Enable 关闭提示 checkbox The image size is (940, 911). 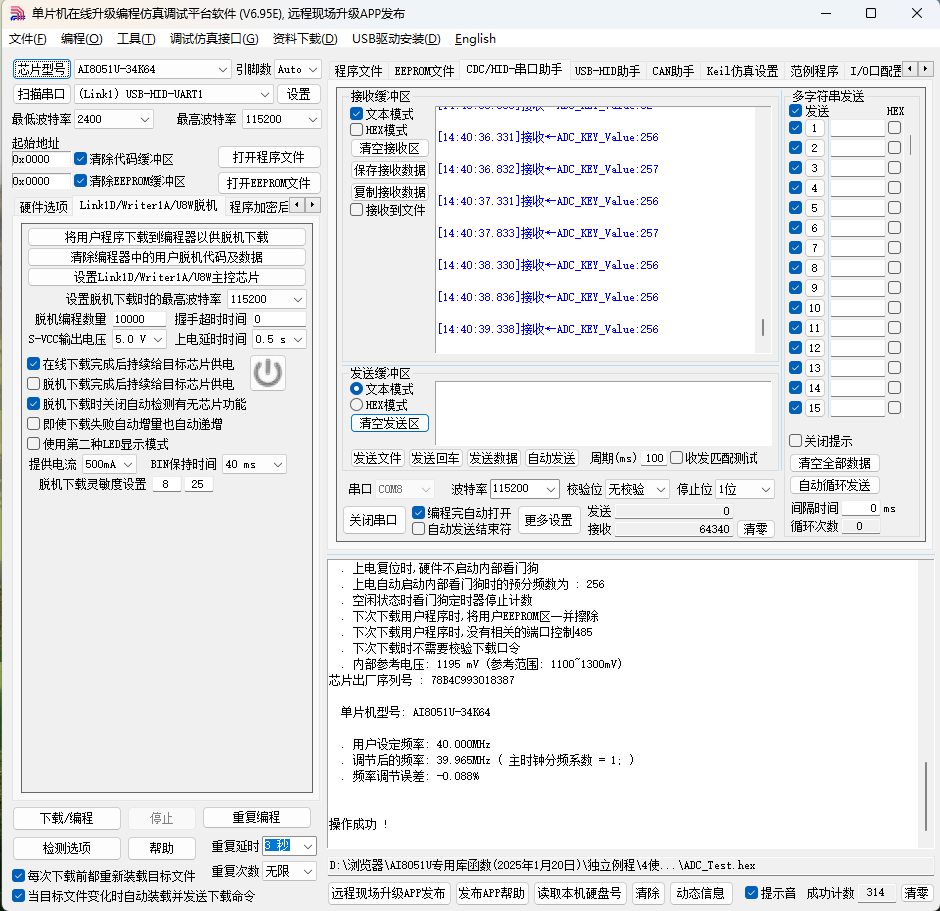[796, 441]
